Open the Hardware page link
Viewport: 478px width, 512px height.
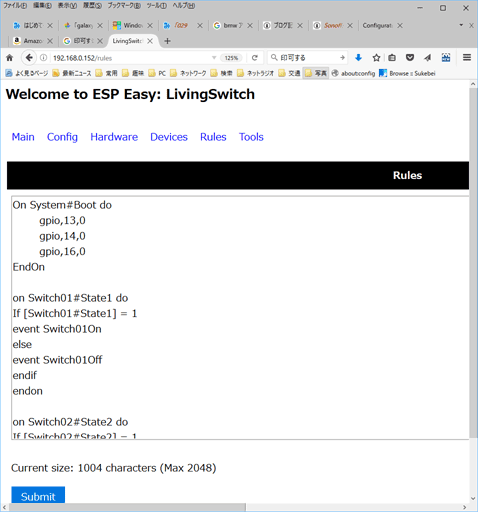point(114,137)
